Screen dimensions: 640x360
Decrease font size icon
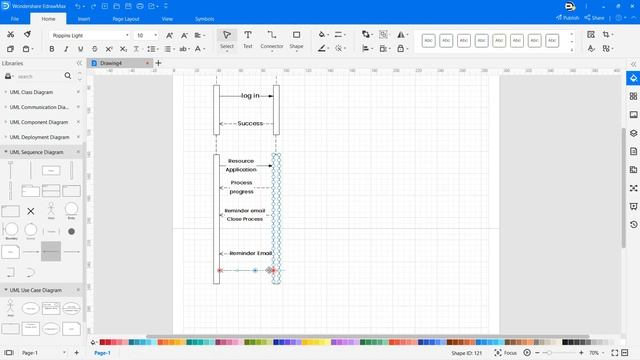tap(184, 36)
